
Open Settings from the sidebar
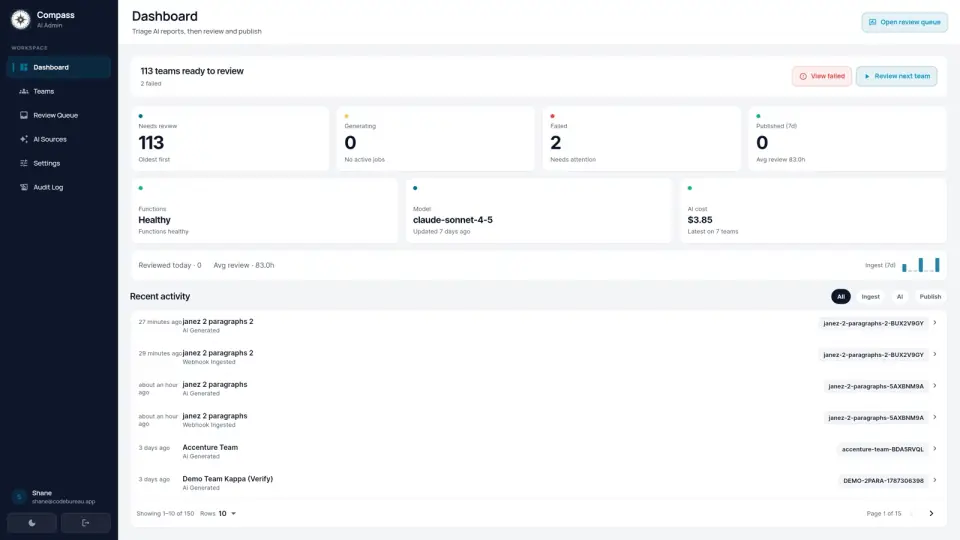[59, 163]
